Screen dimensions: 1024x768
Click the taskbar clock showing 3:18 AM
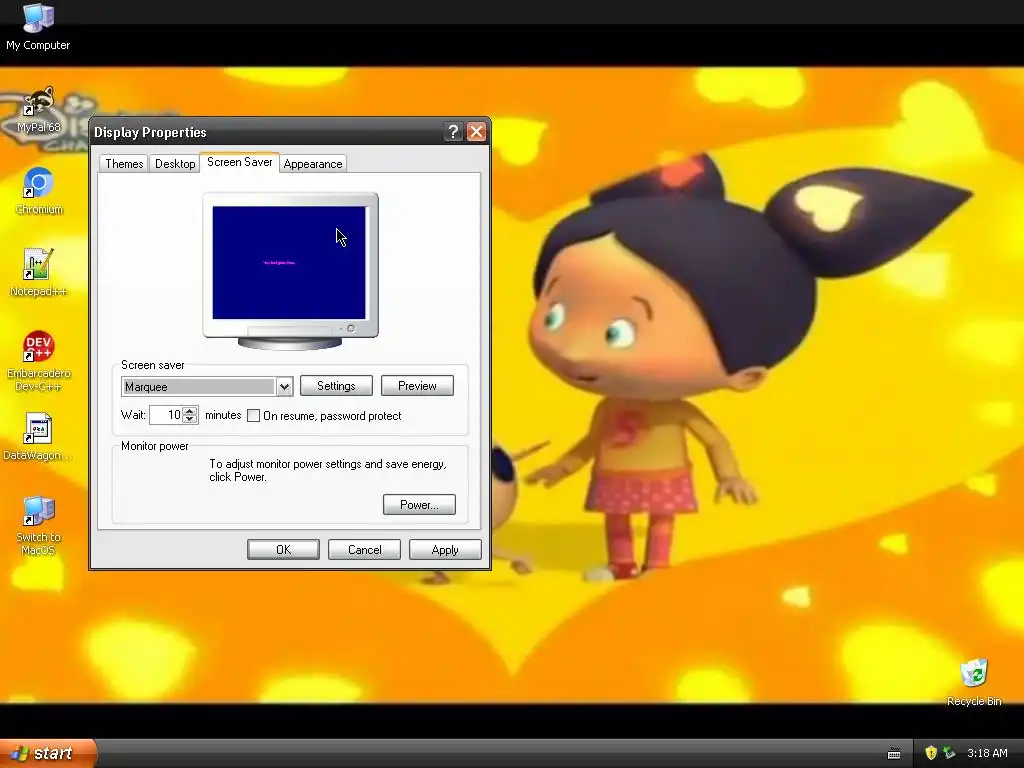[x=987, y=753]
